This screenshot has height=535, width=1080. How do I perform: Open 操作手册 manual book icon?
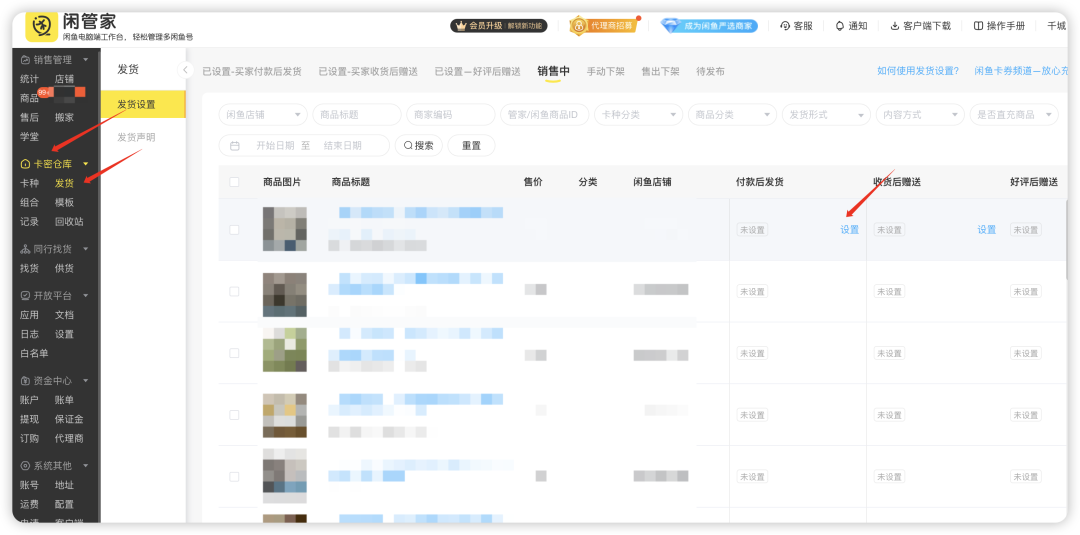(x=999, y=25)
